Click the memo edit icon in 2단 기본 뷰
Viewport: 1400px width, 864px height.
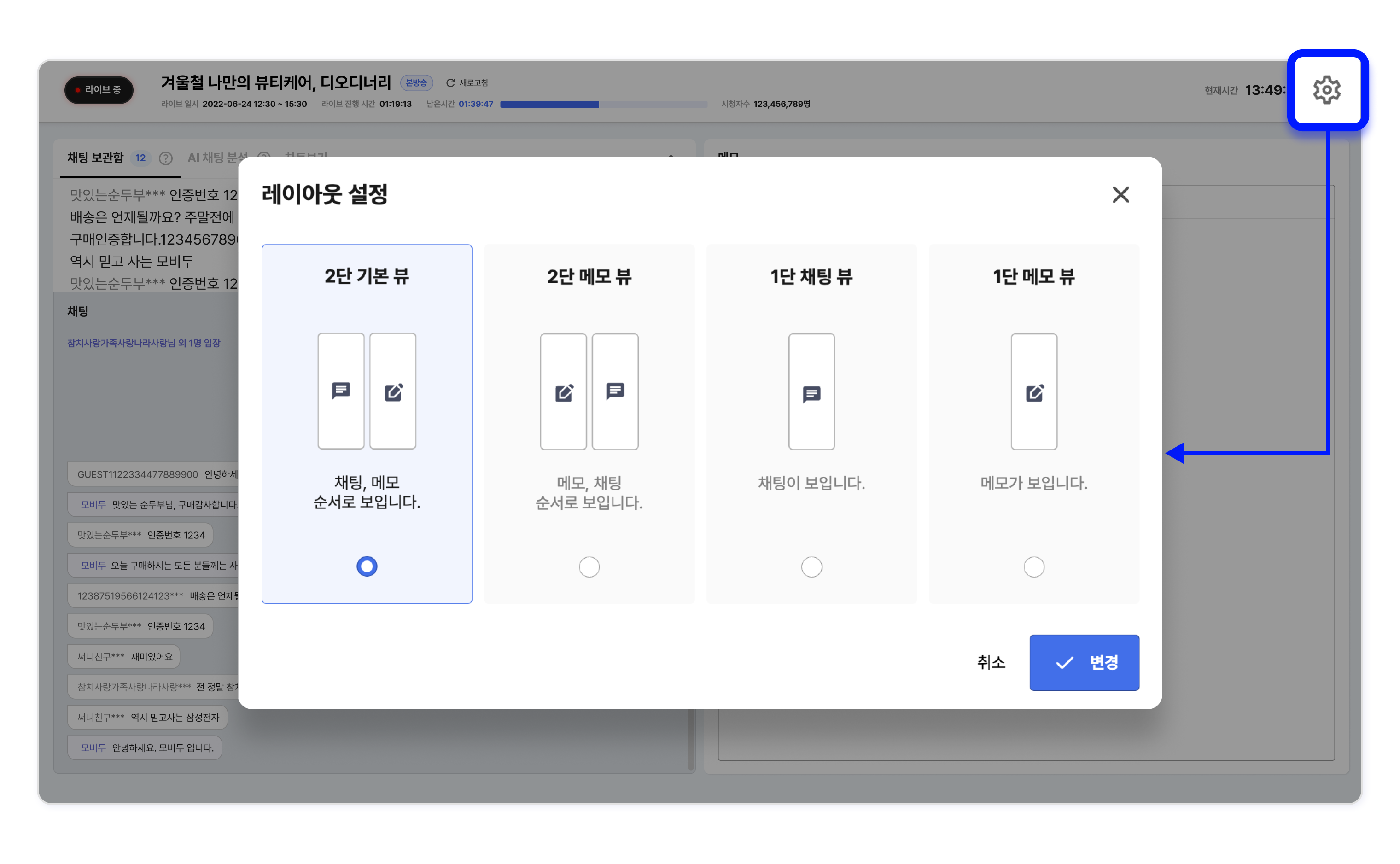[x=393, y=392]
